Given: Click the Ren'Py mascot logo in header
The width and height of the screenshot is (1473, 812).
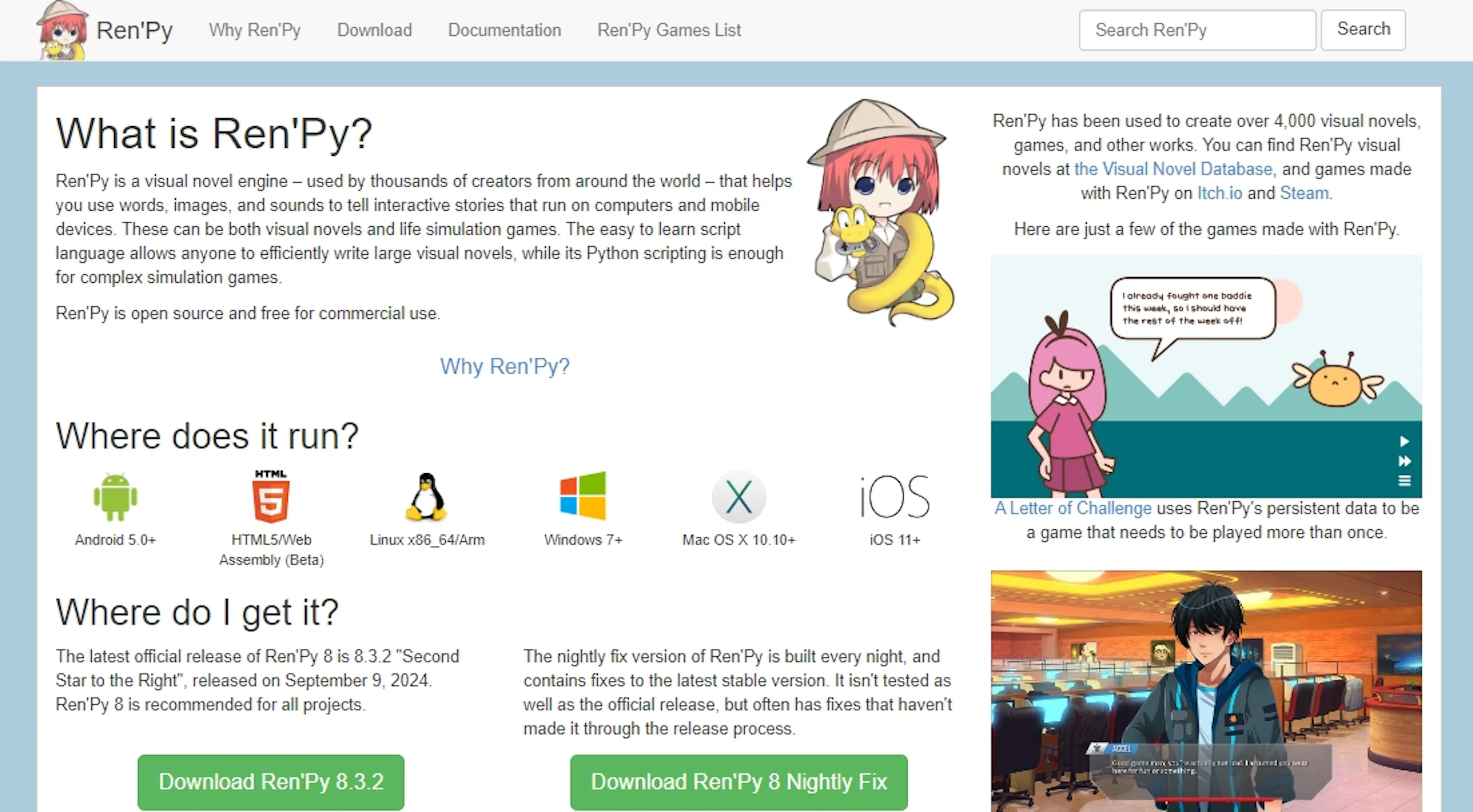Looking at the screenshot, I should click(x=62, y=30).
